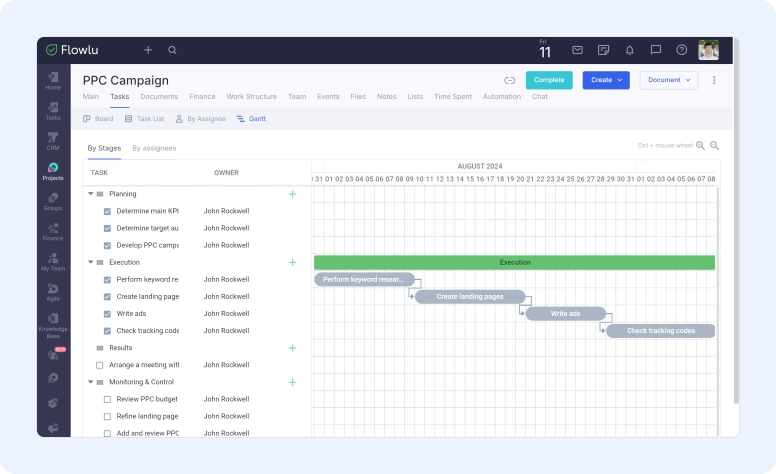Open the help question mark icon

(x=681, y=50)
